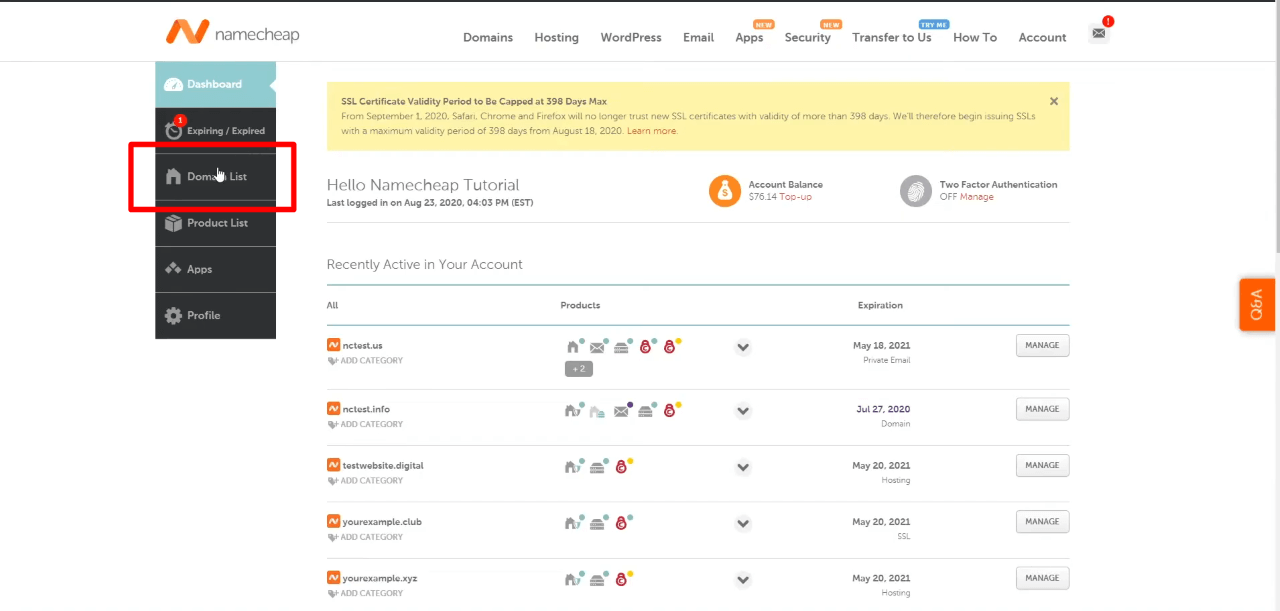Open the Security menu
The width and height of the screenshot is (1280, 611).
point(808,37)
